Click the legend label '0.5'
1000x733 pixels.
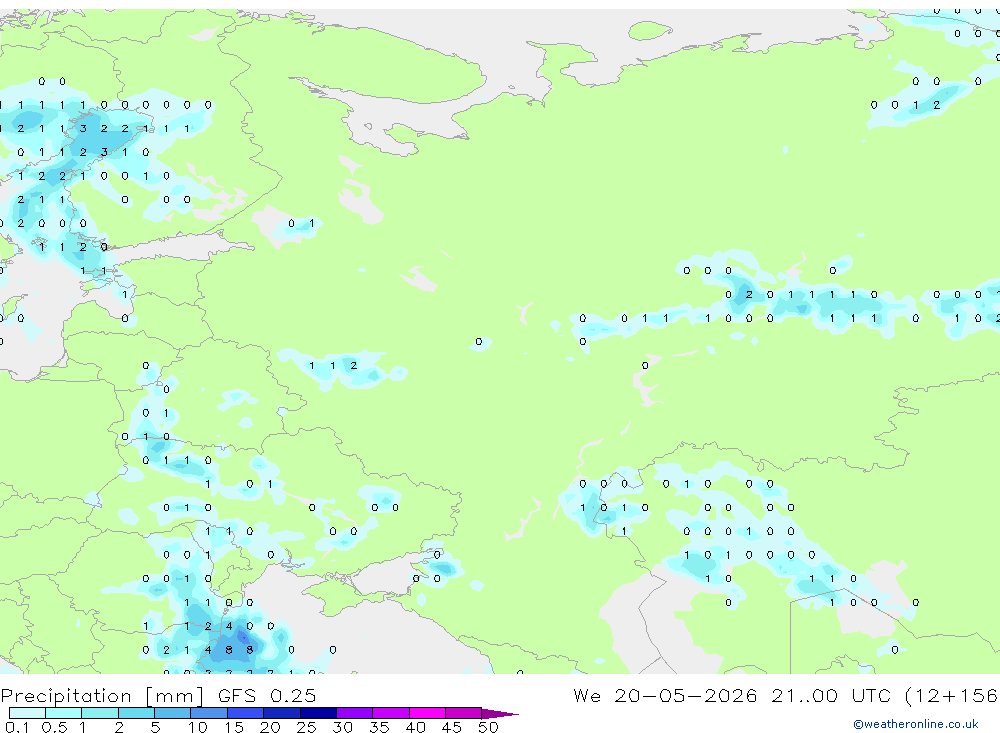[x=54, y=727]
